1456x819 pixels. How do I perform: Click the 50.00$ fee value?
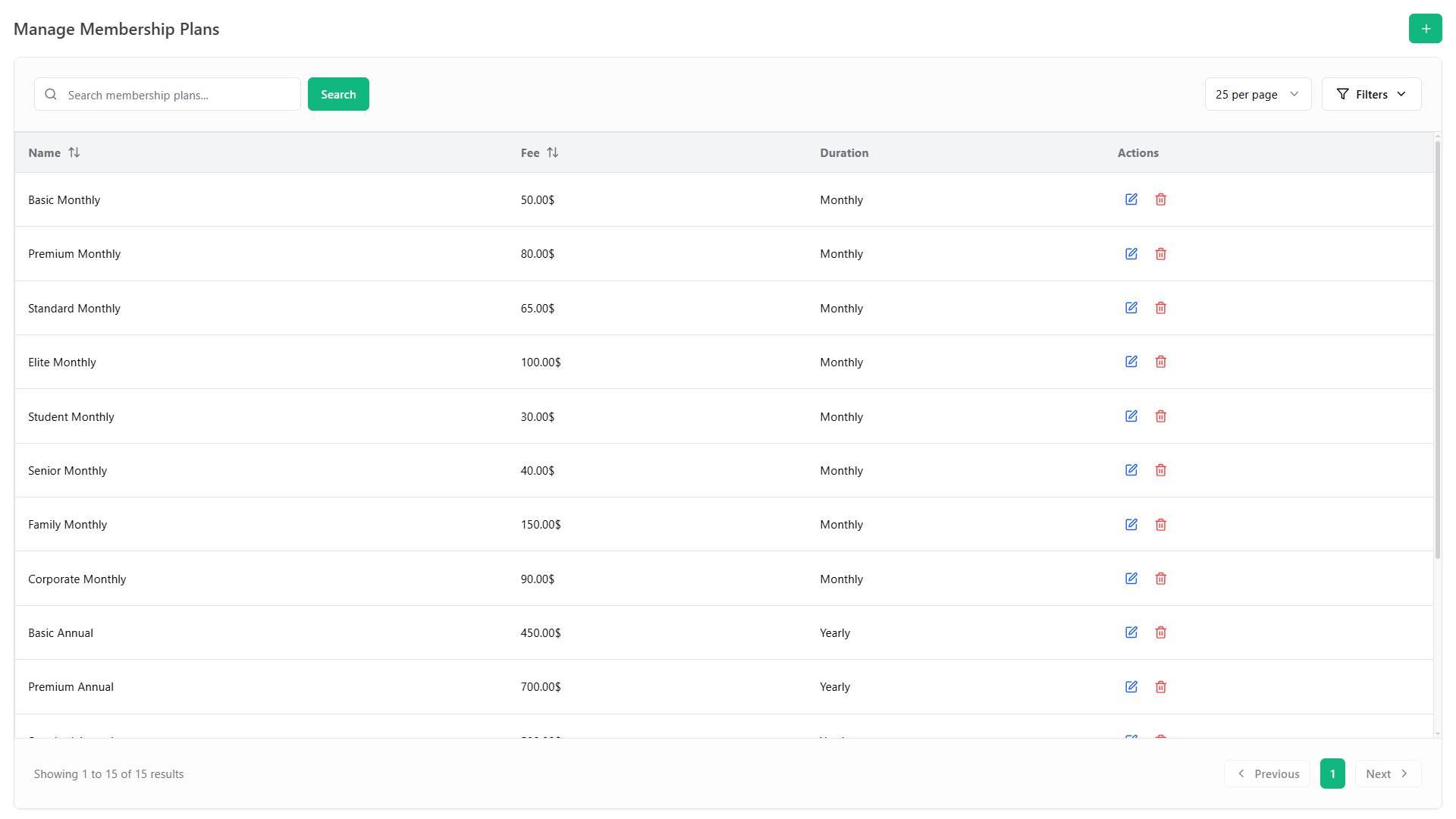(x=538, y=200)
